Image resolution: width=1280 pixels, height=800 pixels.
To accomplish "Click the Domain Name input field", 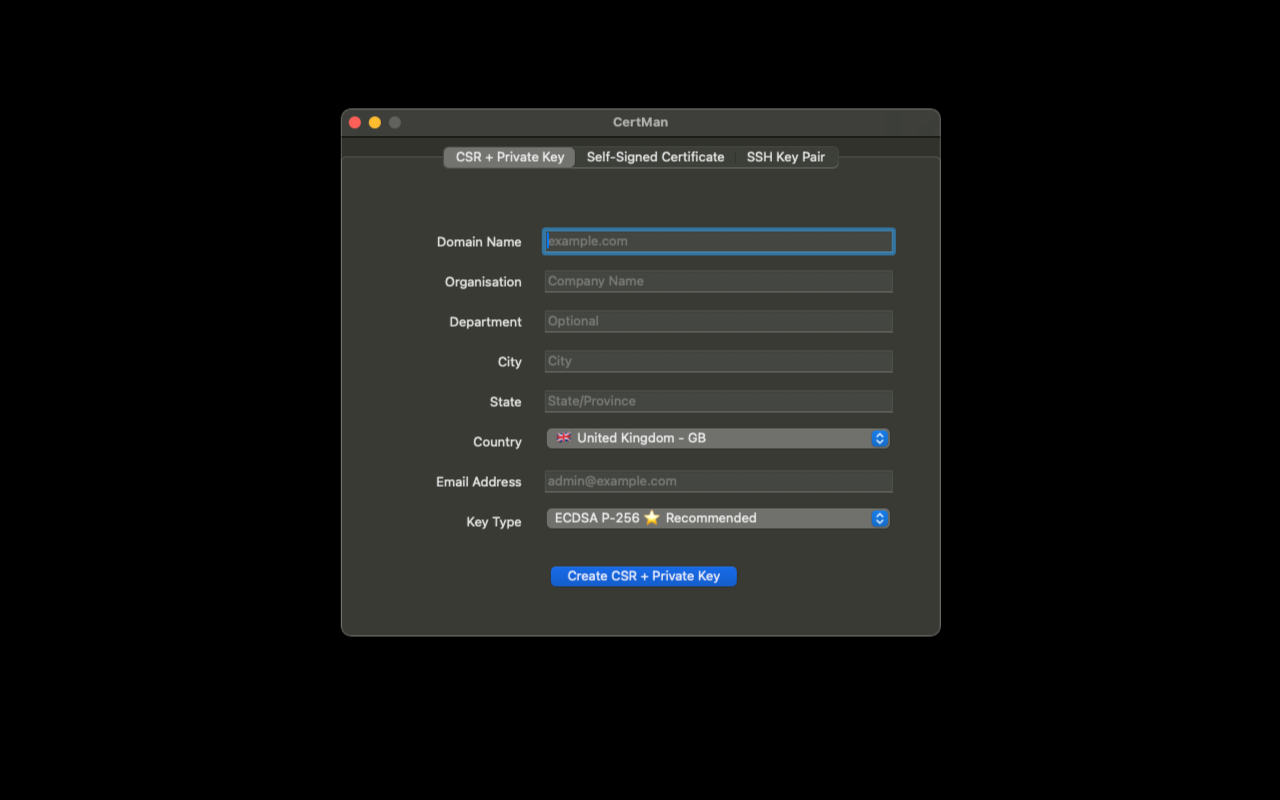I will (718, 241).
